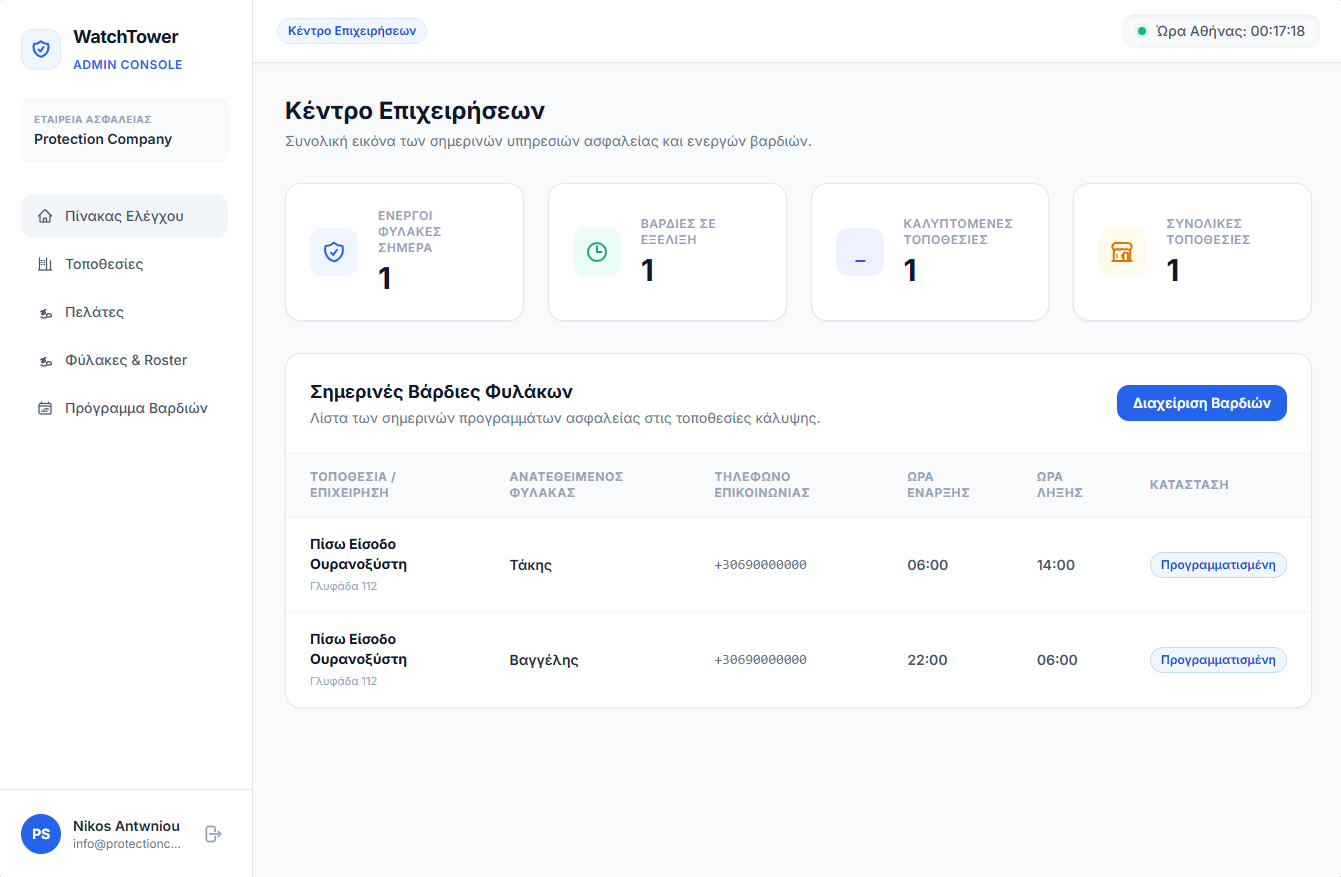This screenshot has height=877, width=1341.
Task: Click the Ώρα Έναρξης column header
Action: coord(938,485)
